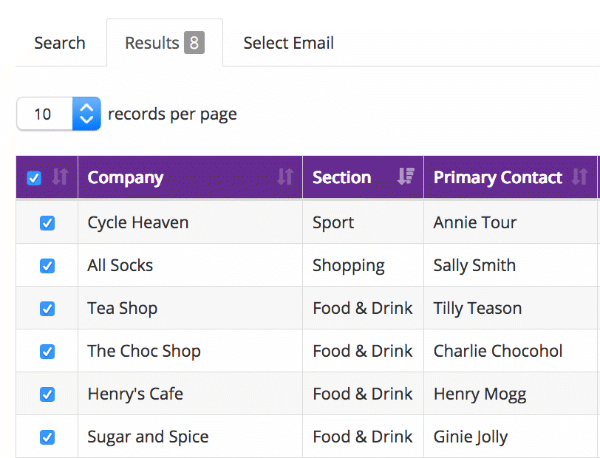
Task: Sort by the Company column sort icon
Action: [x=285, y=178]
